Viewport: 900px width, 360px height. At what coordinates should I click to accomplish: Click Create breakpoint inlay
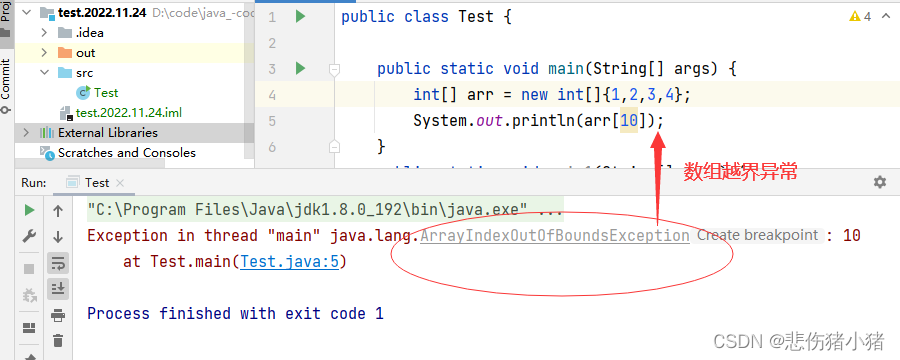pos(758,235)
